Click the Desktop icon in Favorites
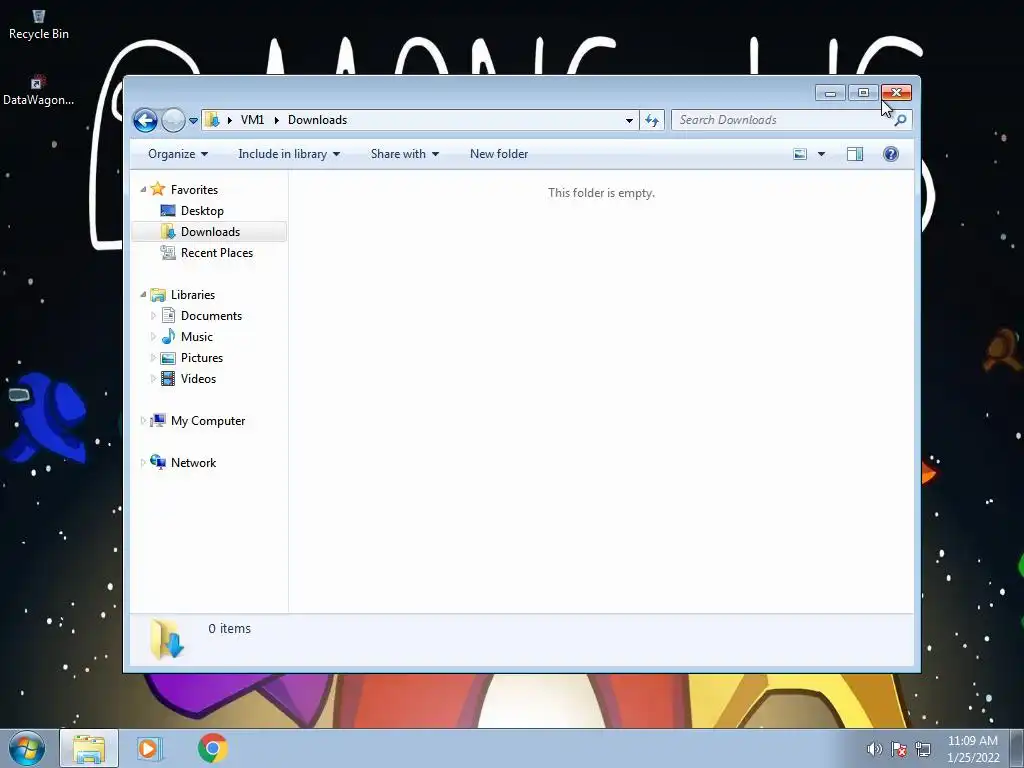1024x768 pixels. coord(168,210)
